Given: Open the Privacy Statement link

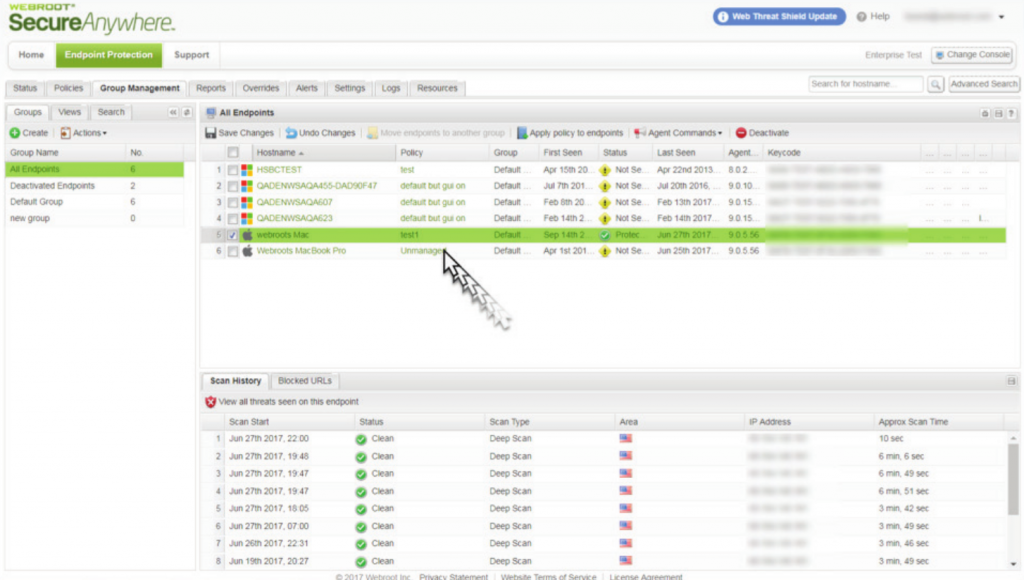Looking at the screenshot, I should 453,577.
